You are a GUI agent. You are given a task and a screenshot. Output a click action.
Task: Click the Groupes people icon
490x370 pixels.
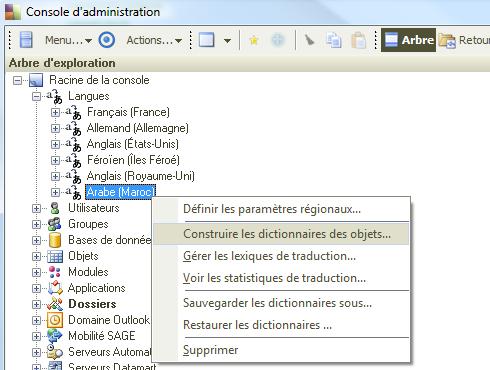point(55,224)
